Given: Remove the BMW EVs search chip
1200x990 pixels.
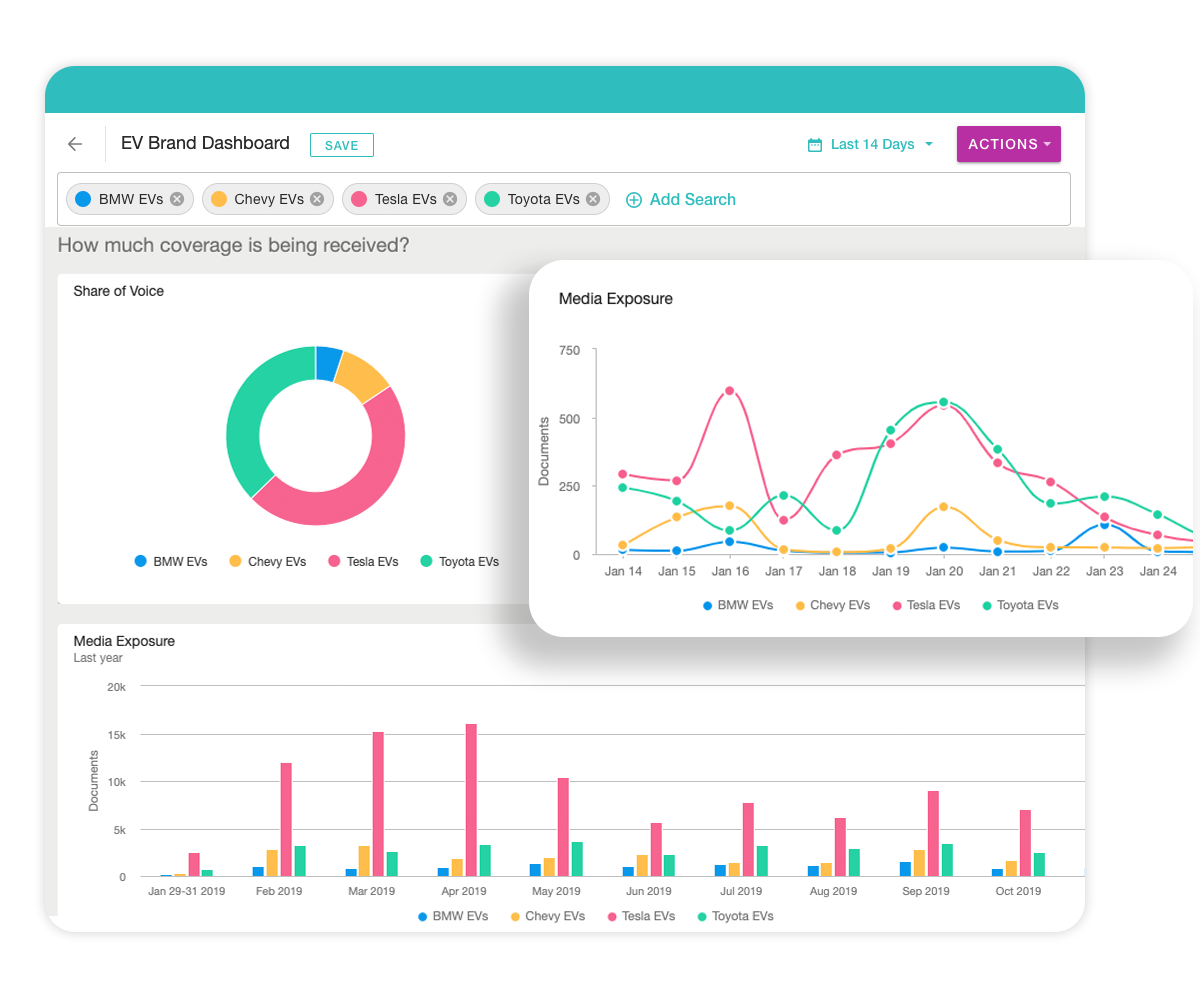Looking at the screenshot, I should point(176,198).
